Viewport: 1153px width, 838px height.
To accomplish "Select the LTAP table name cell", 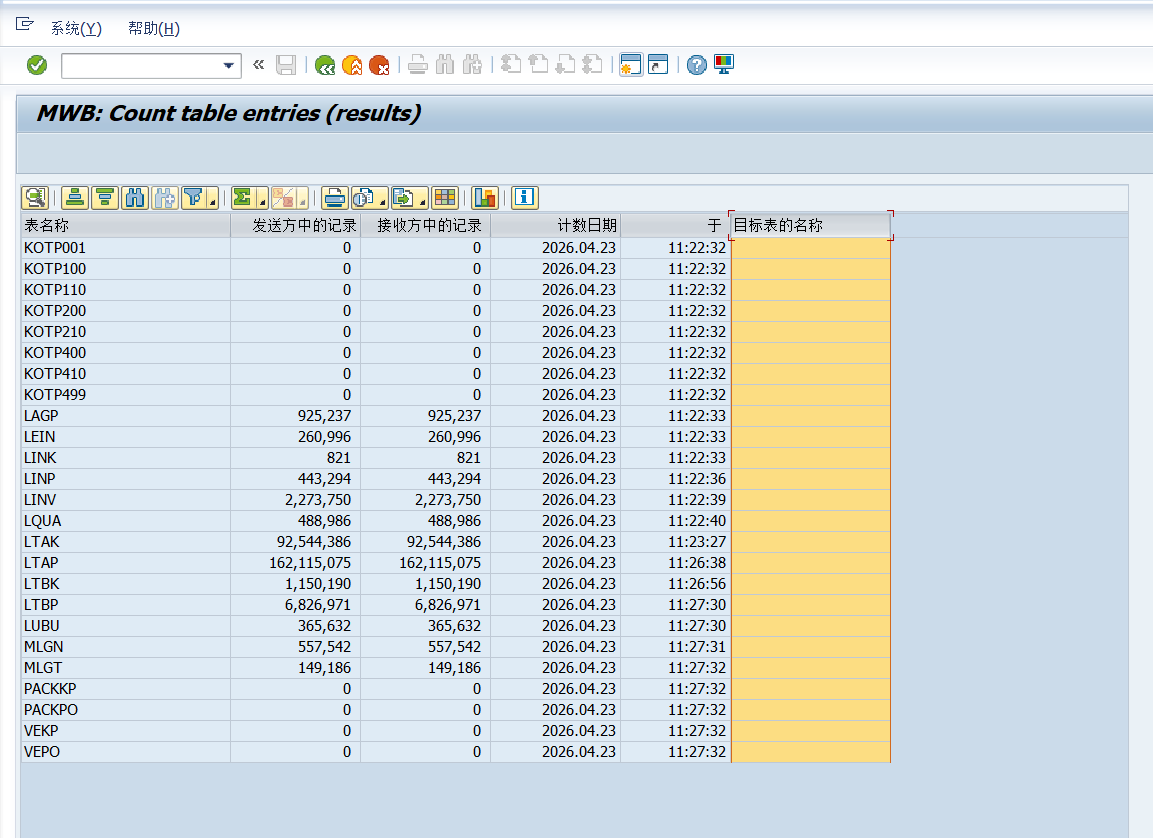I will click(126, 563).
